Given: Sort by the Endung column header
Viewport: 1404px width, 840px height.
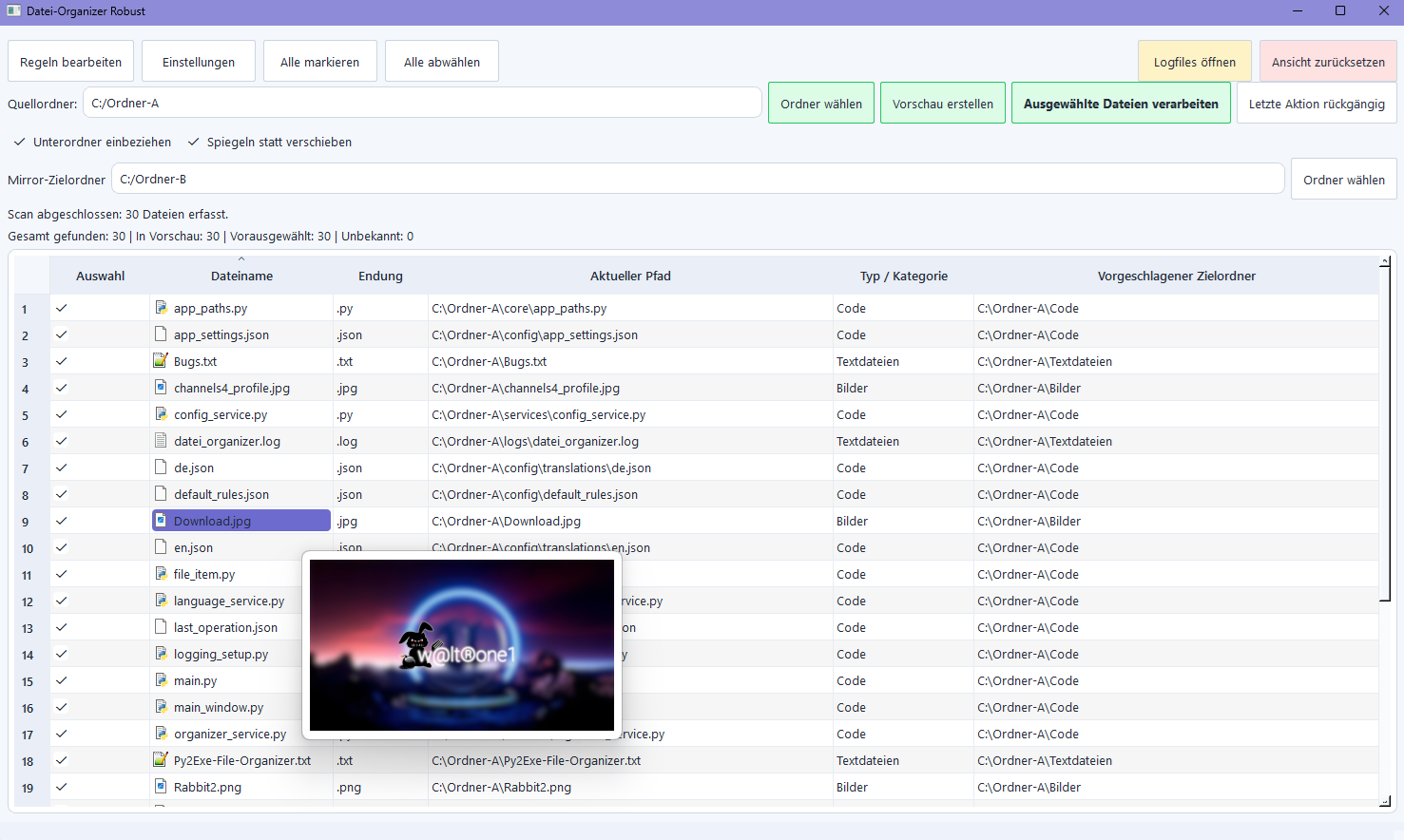Looking at the screenshot, I should pos(380,277).
